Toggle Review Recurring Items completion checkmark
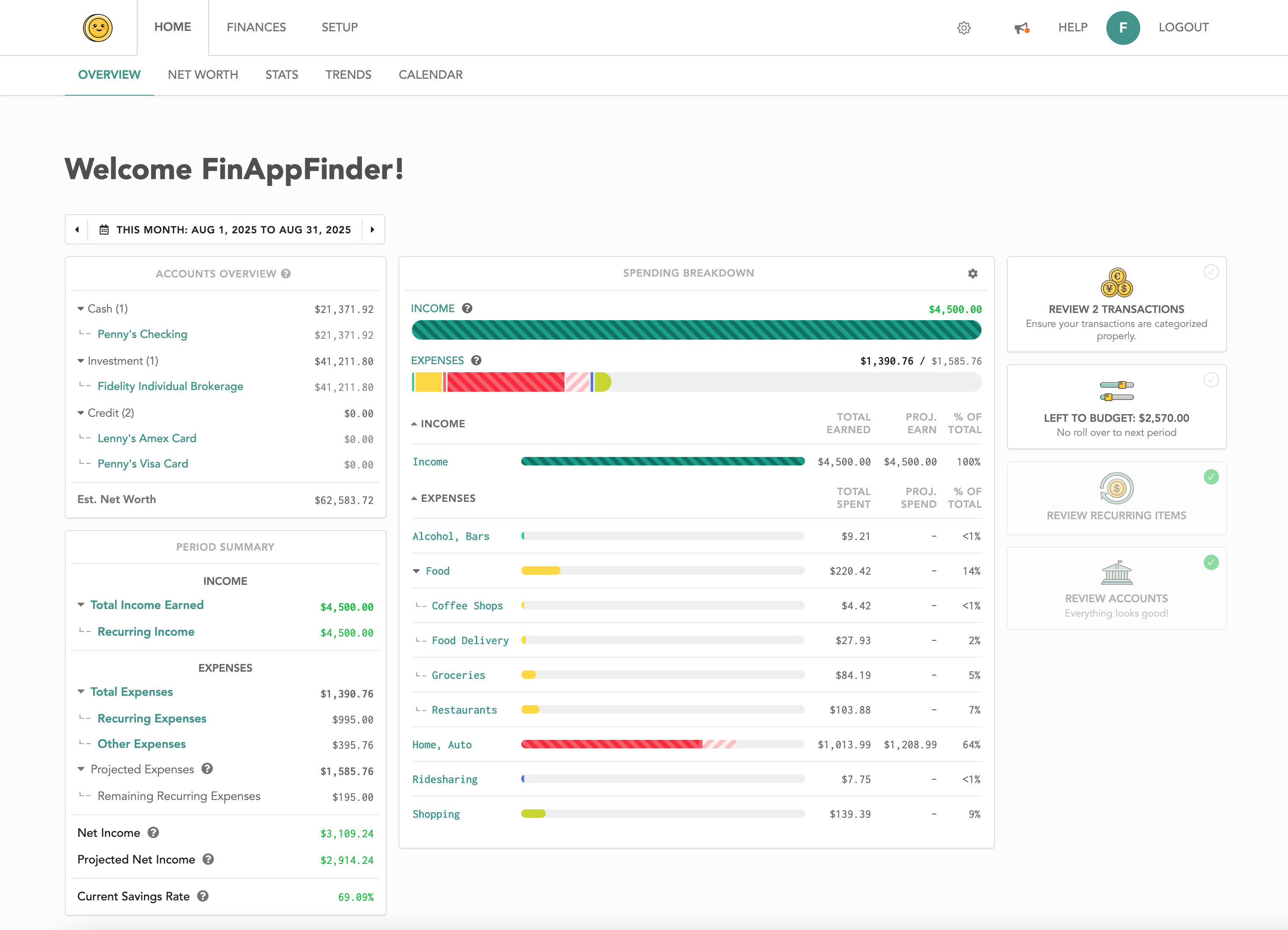1288x930 pixels. tap(1211, 477)
